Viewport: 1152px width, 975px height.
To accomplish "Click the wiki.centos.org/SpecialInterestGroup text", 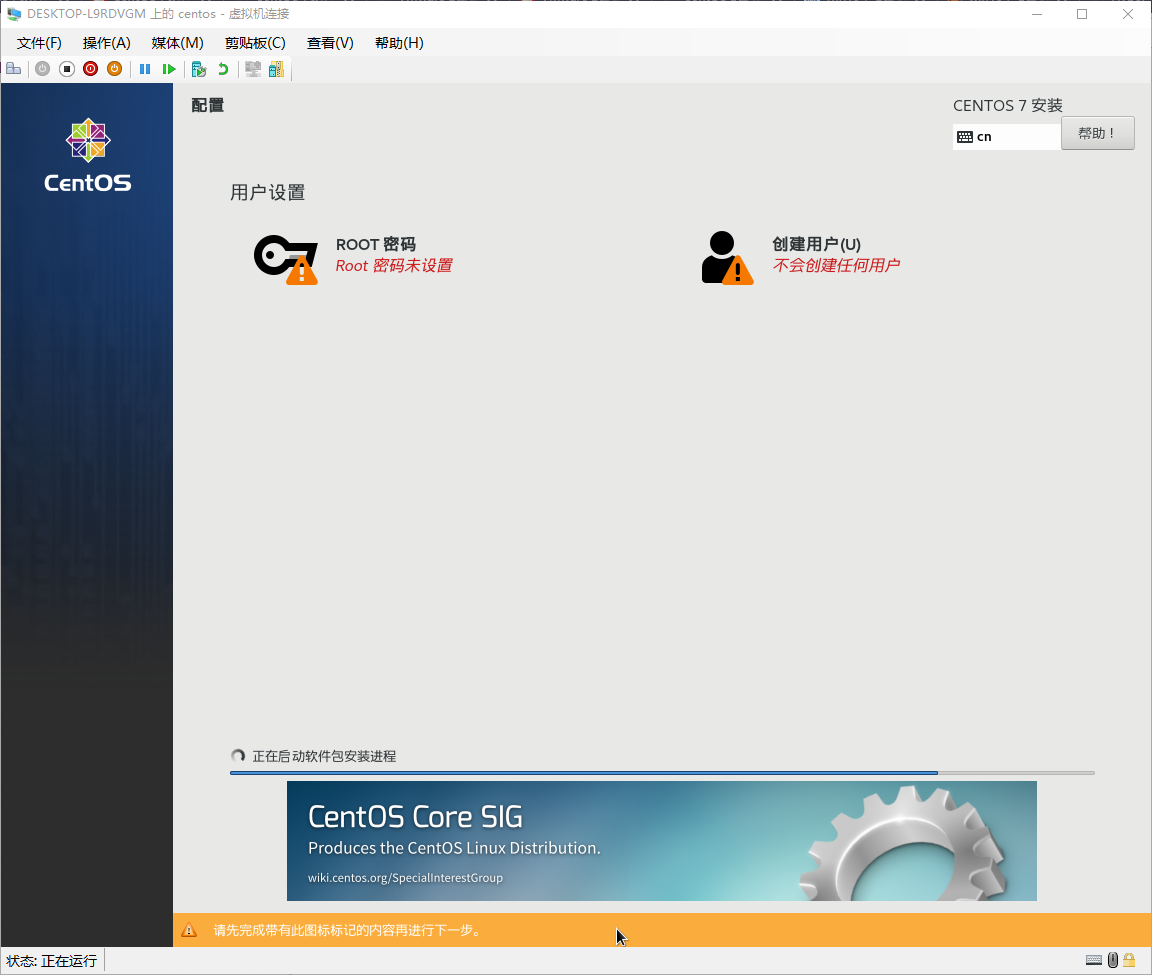I will (x=405, y=877).
